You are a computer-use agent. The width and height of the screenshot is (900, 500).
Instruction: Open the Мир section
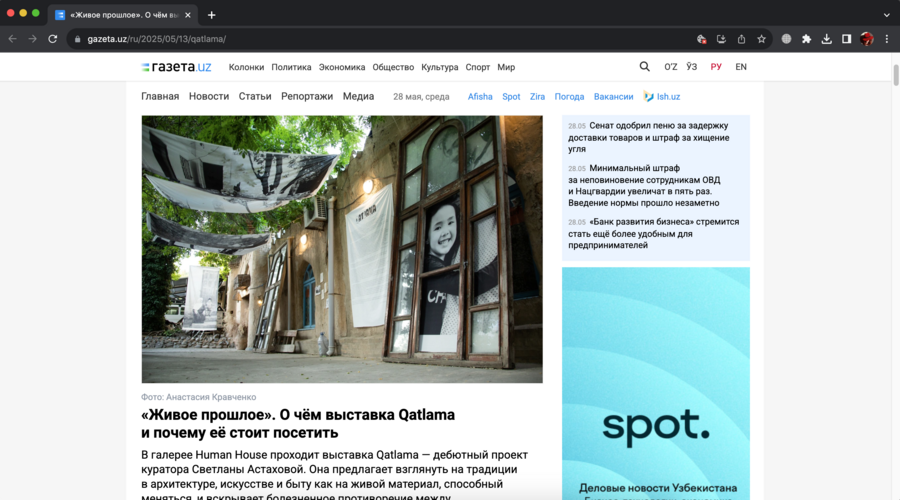506,67
